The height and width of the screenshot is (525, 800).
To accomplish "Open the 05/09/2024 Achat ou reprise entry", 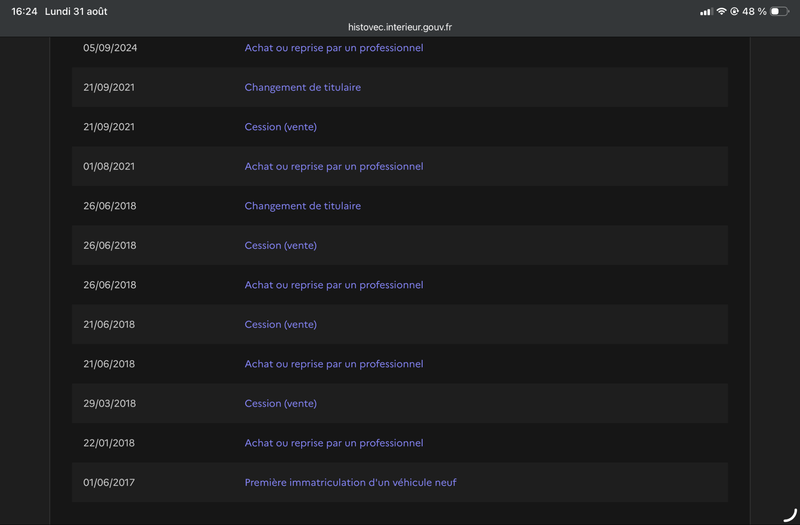I will 334,48.
